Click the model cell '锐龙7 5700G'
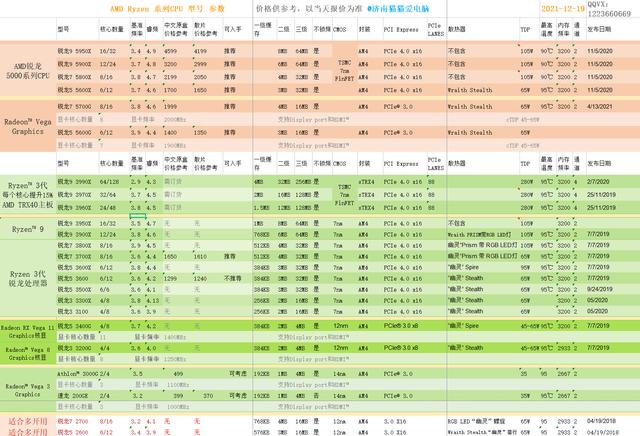Viewport: 640px width, 436px height. 74,107
